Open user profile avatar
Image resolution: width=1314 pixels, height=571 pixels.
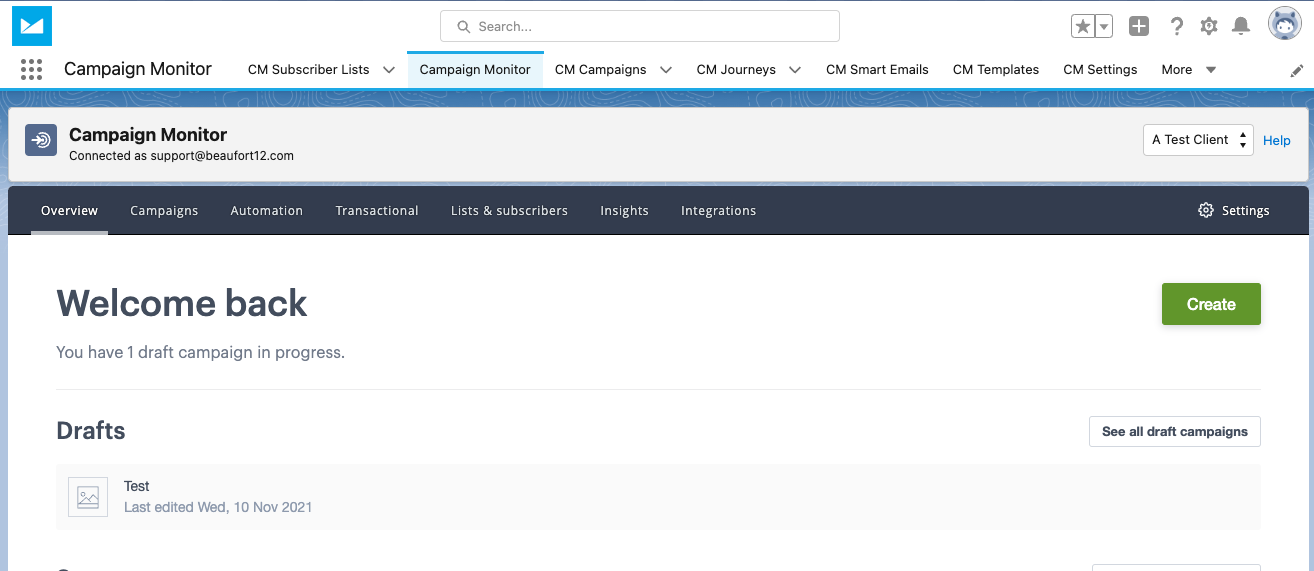click(1285, 24)
